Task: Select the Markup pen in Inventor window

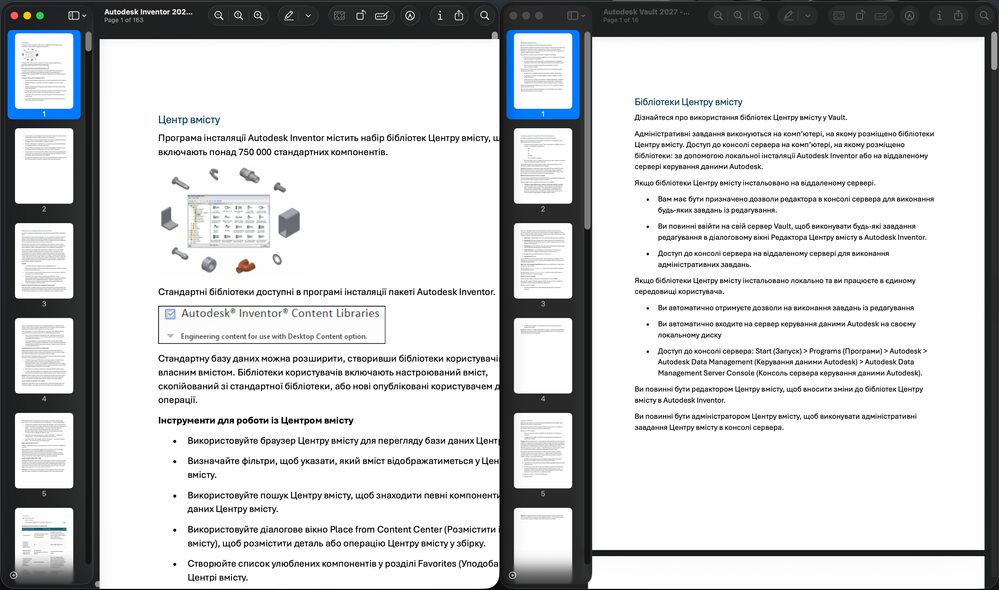Action: [x=289, y=16]
